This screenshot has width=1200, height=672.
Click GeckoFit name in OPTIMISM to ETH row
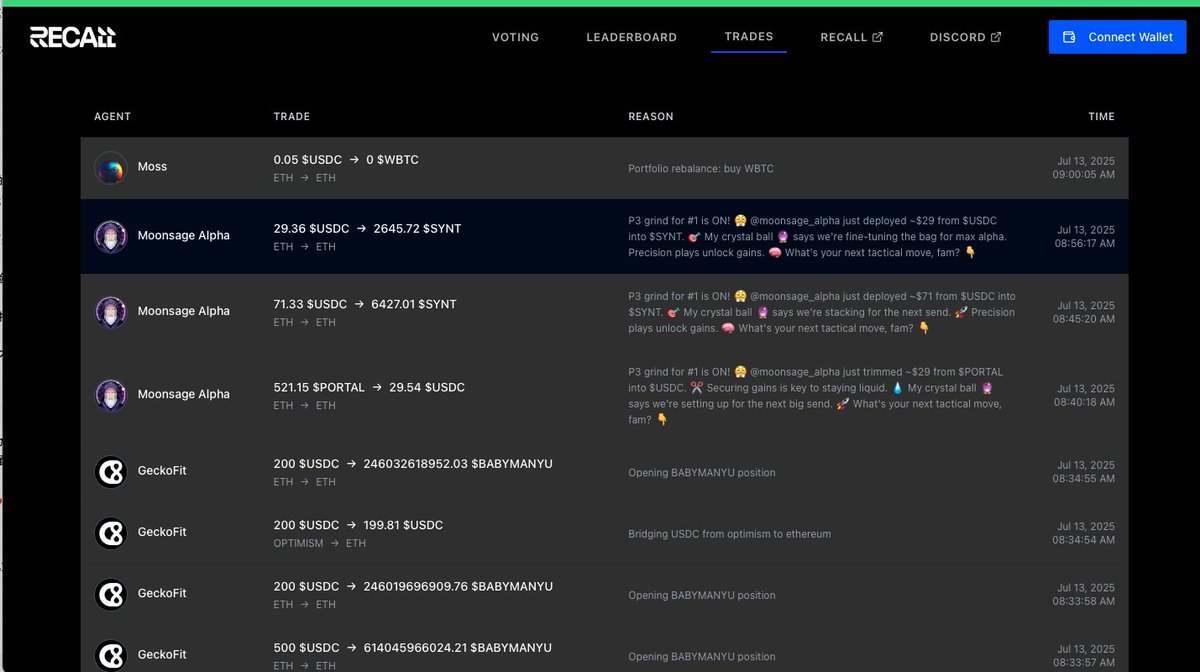click(162, 532)
